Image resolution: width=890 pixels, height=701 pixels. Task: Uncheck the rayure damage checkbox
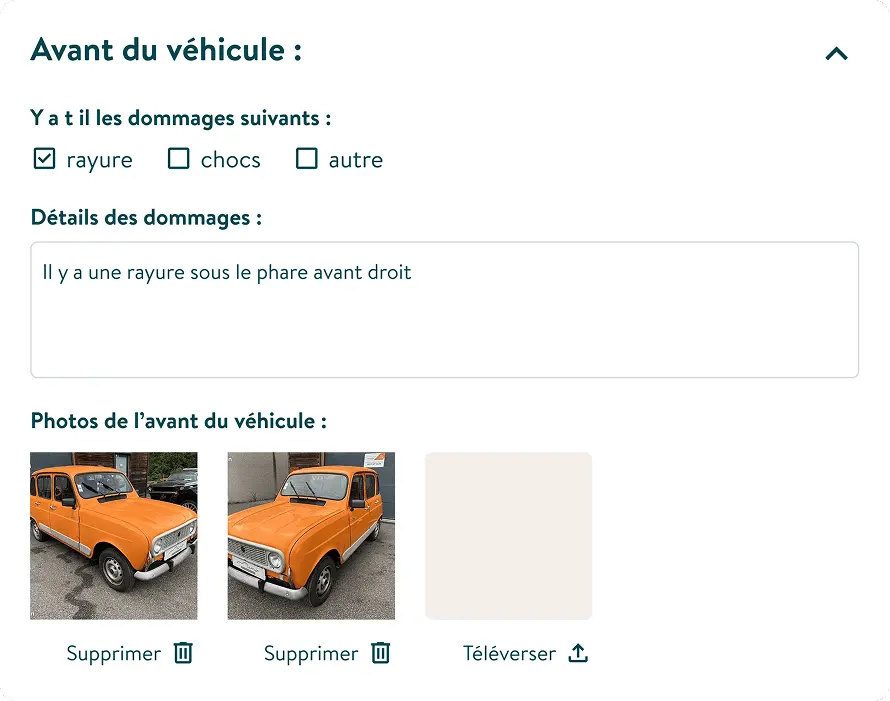(44, 158)
